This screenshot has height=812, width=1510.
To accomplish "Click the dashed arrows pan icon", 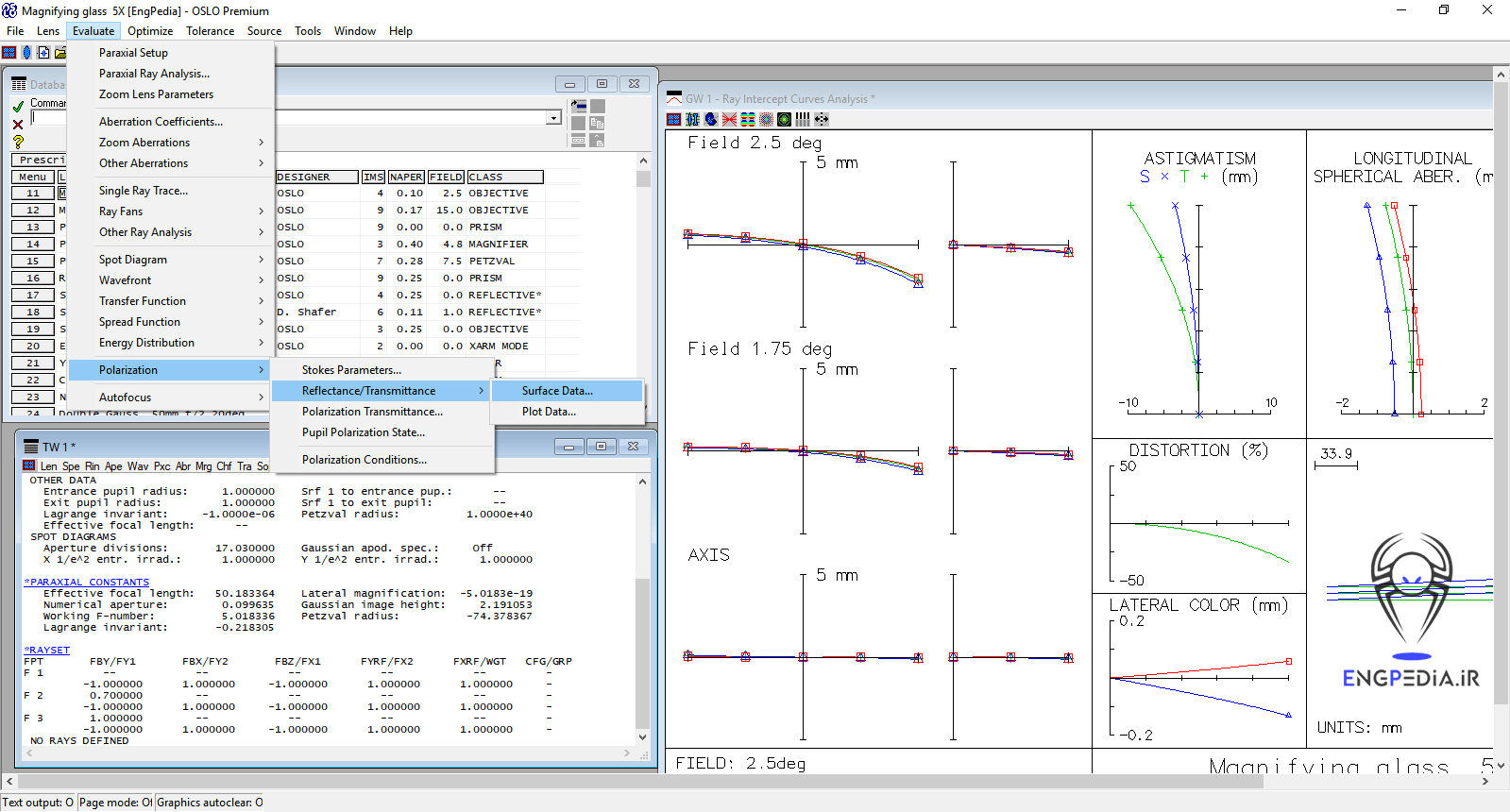I will coord(822,120).
